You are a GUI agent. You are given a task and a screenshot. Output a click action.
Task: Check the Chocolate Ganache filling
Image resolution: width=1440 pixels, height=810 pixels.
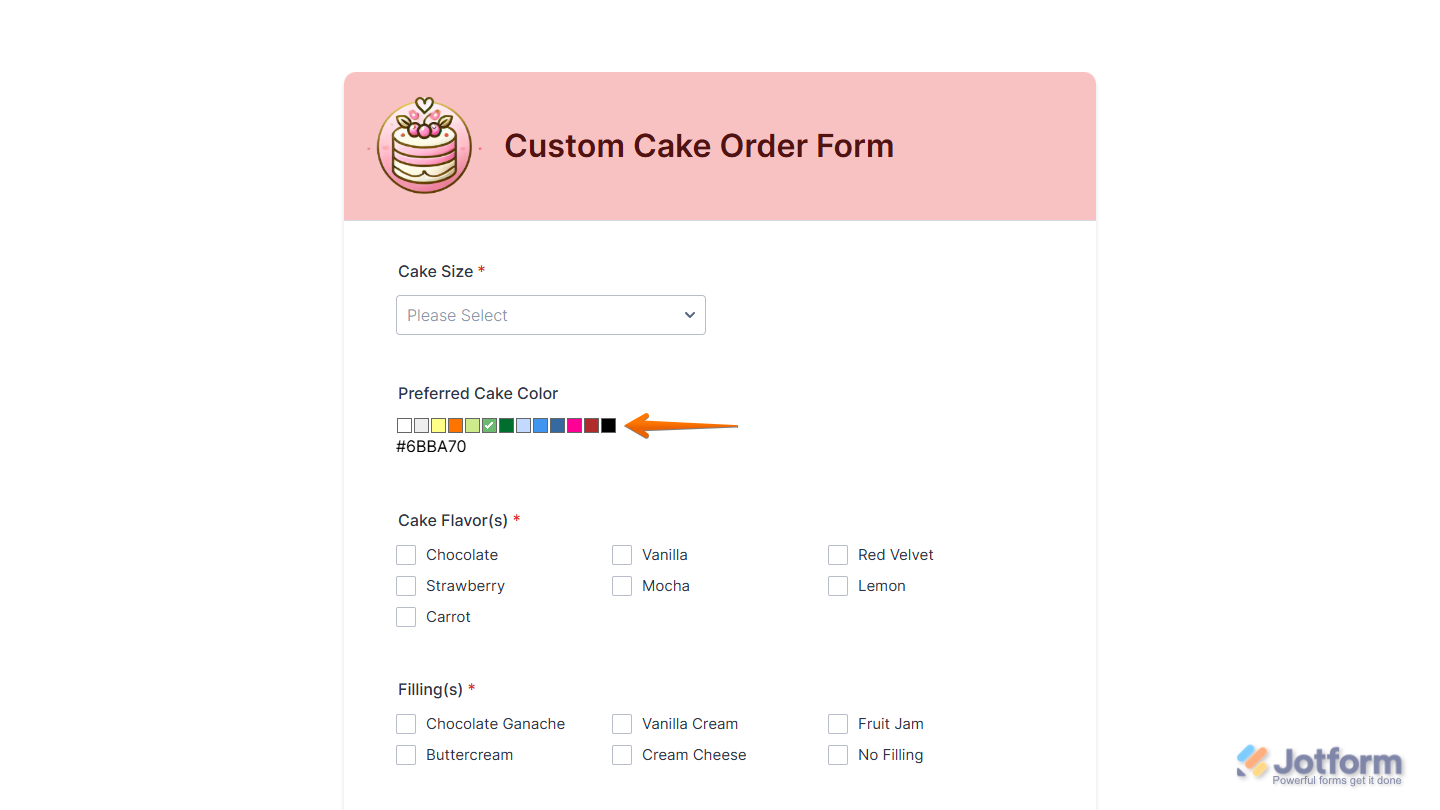click(x=406, y=723)
